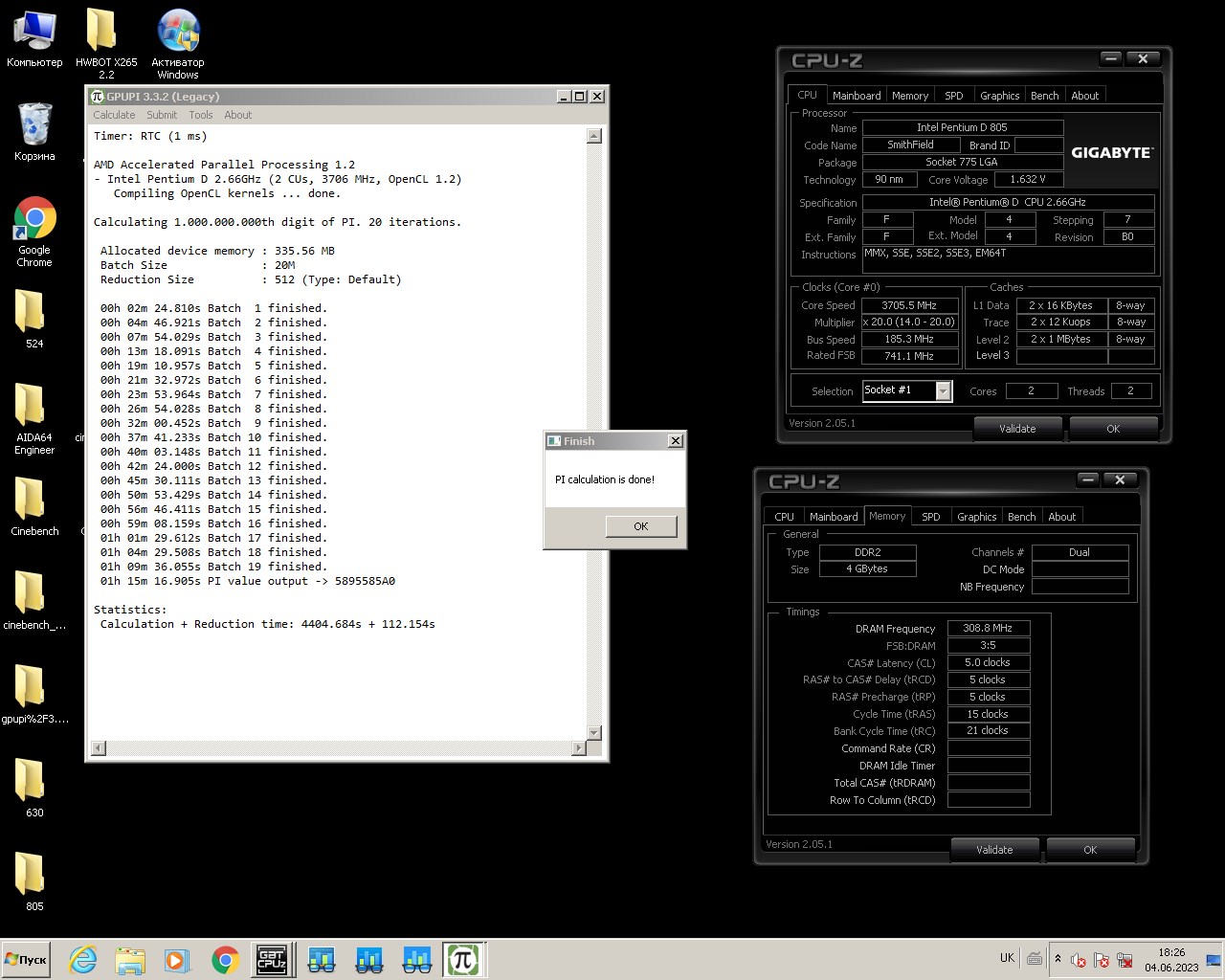Open the cinebench_... folder on the desktop
The image size is (1225, 980).
pyautogui.click(x=34, y=599)
